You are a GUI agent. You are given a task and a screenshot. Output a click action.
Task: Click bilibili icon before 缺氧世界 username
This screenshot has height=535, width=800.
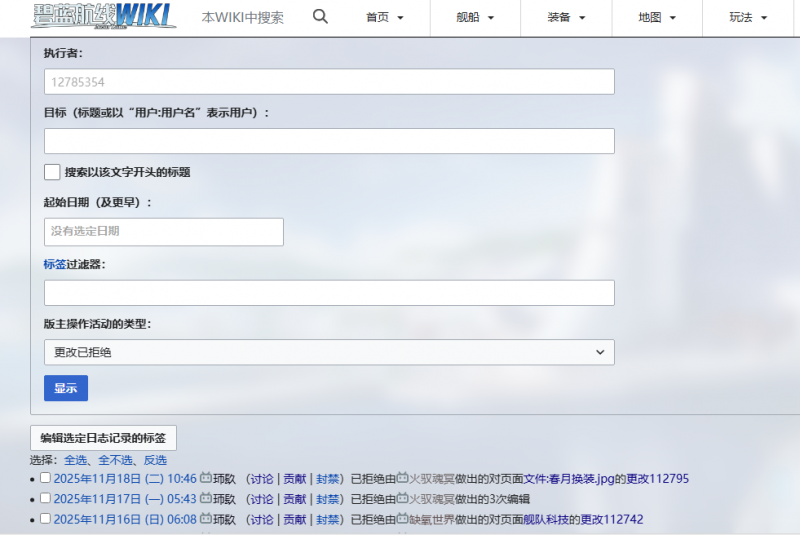coord(403,519)
